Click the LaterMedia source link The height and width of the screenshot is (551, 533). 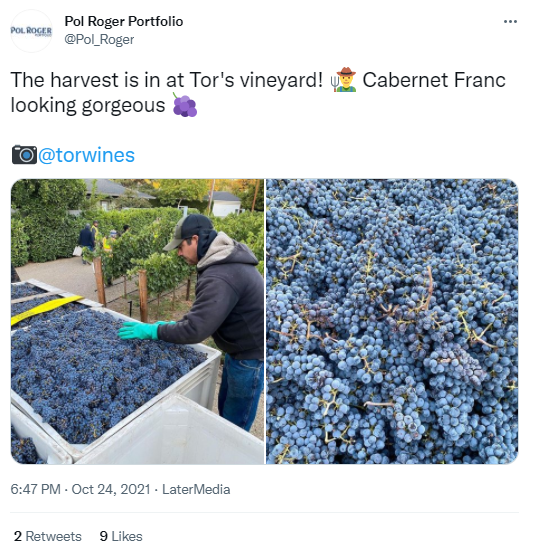pos(196,489)
